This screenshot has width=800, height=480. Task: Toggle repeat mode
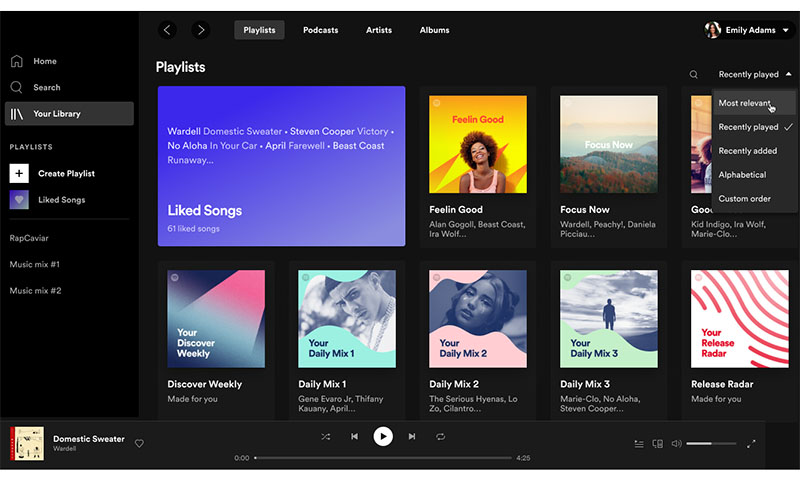440,437
